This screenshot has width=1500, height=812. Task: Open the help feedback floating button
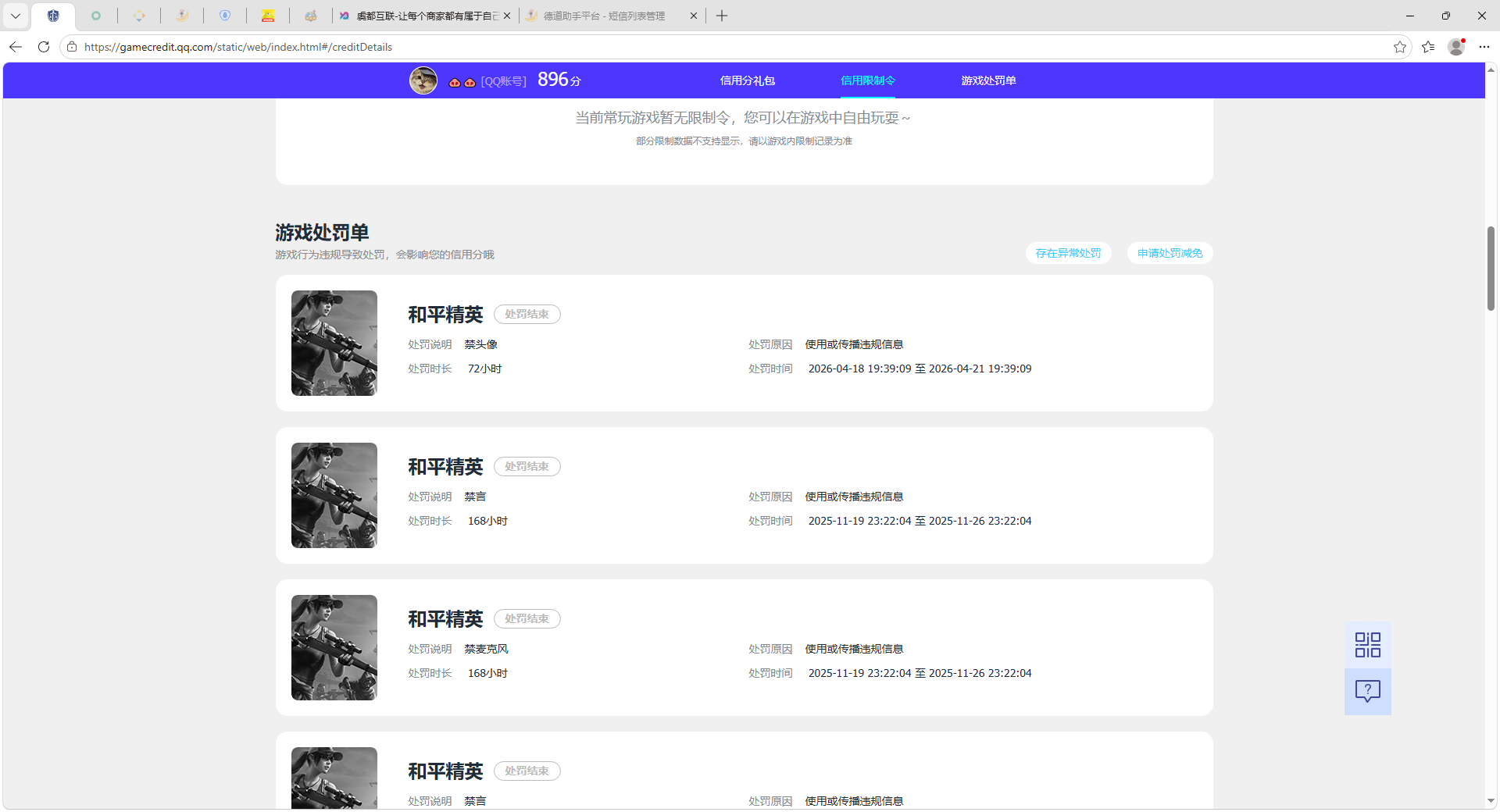[1367, 691]
